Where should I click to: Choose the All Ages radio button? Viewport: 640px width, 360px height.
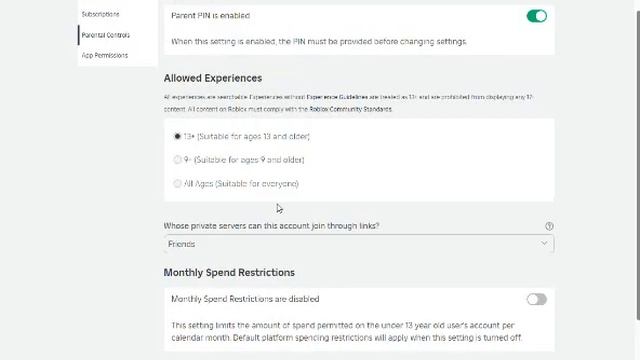(x=177, y=184)
